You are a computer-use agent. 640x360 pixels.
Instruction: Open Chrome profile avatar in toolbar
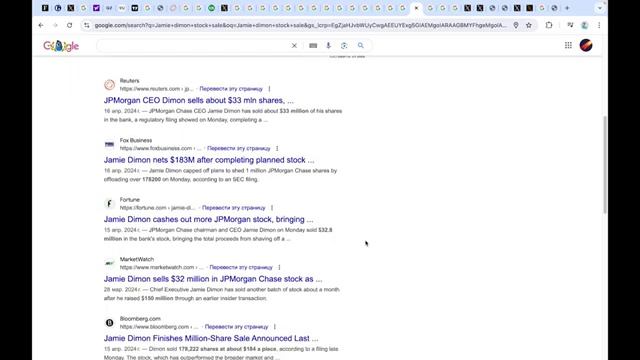point(584,25)
